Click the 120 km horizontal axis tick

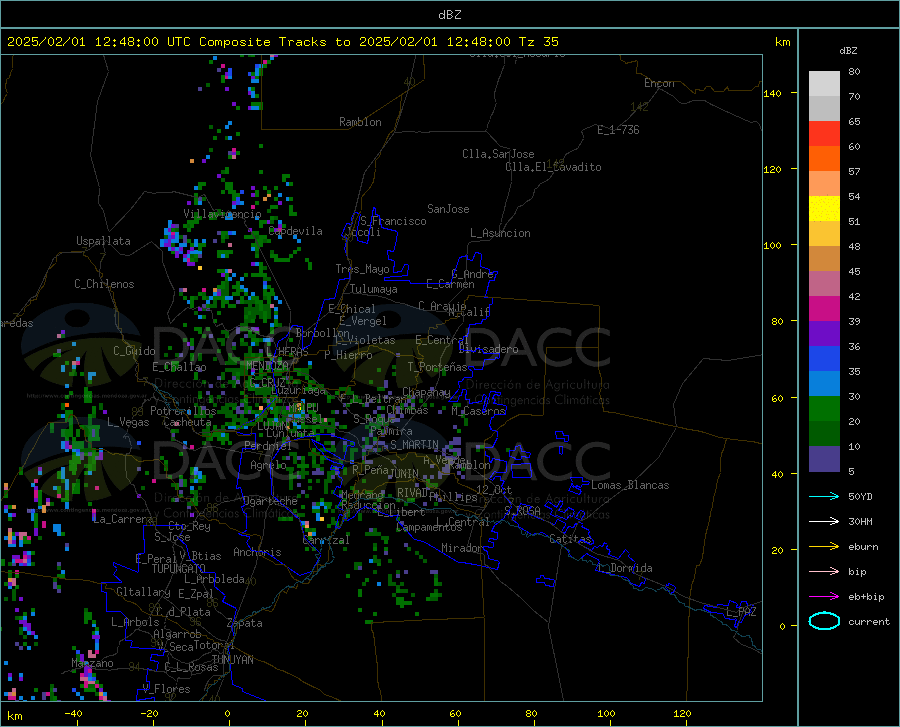682,713
